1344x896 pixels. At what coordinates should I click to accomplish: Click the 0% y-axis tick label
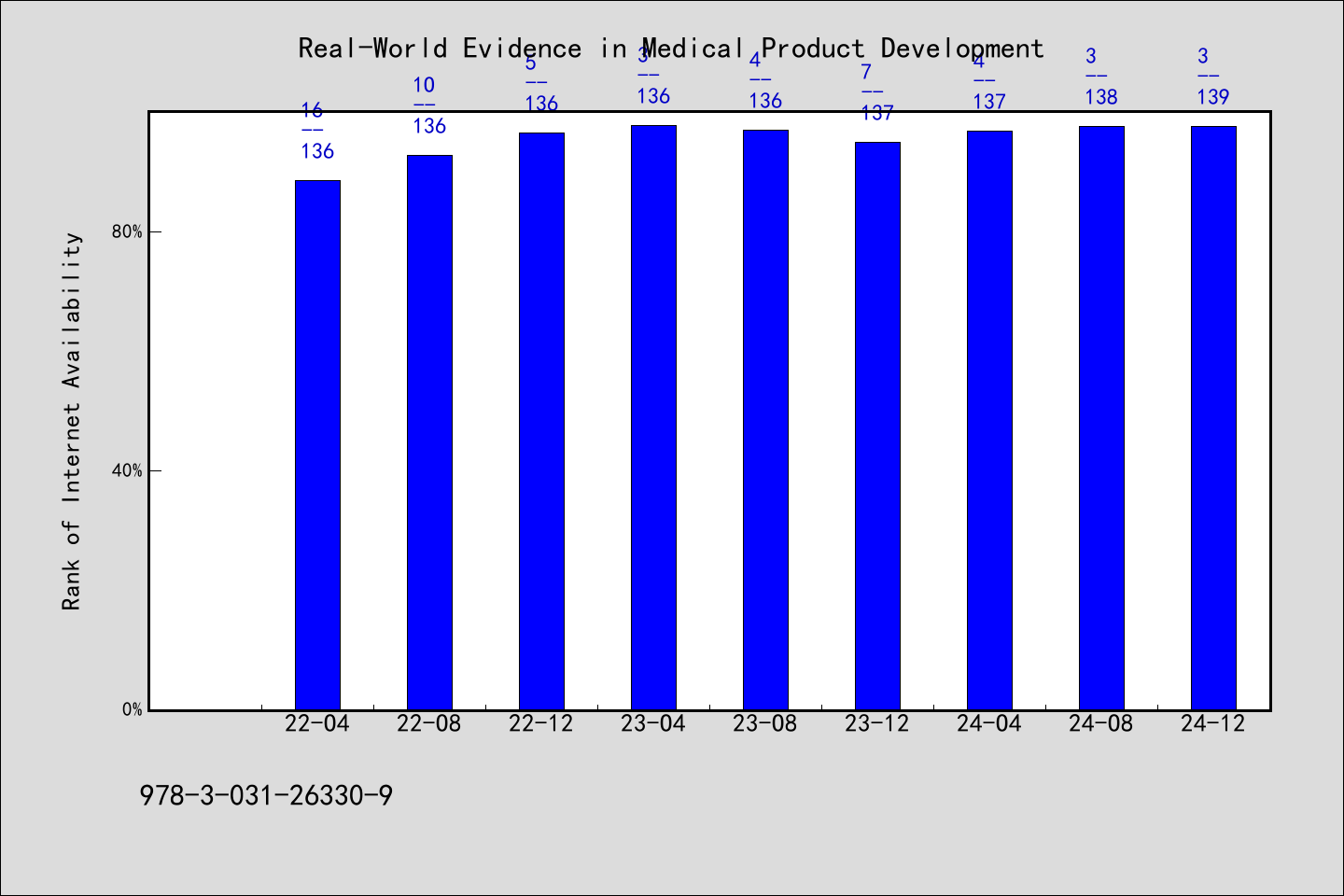(133, 709)
